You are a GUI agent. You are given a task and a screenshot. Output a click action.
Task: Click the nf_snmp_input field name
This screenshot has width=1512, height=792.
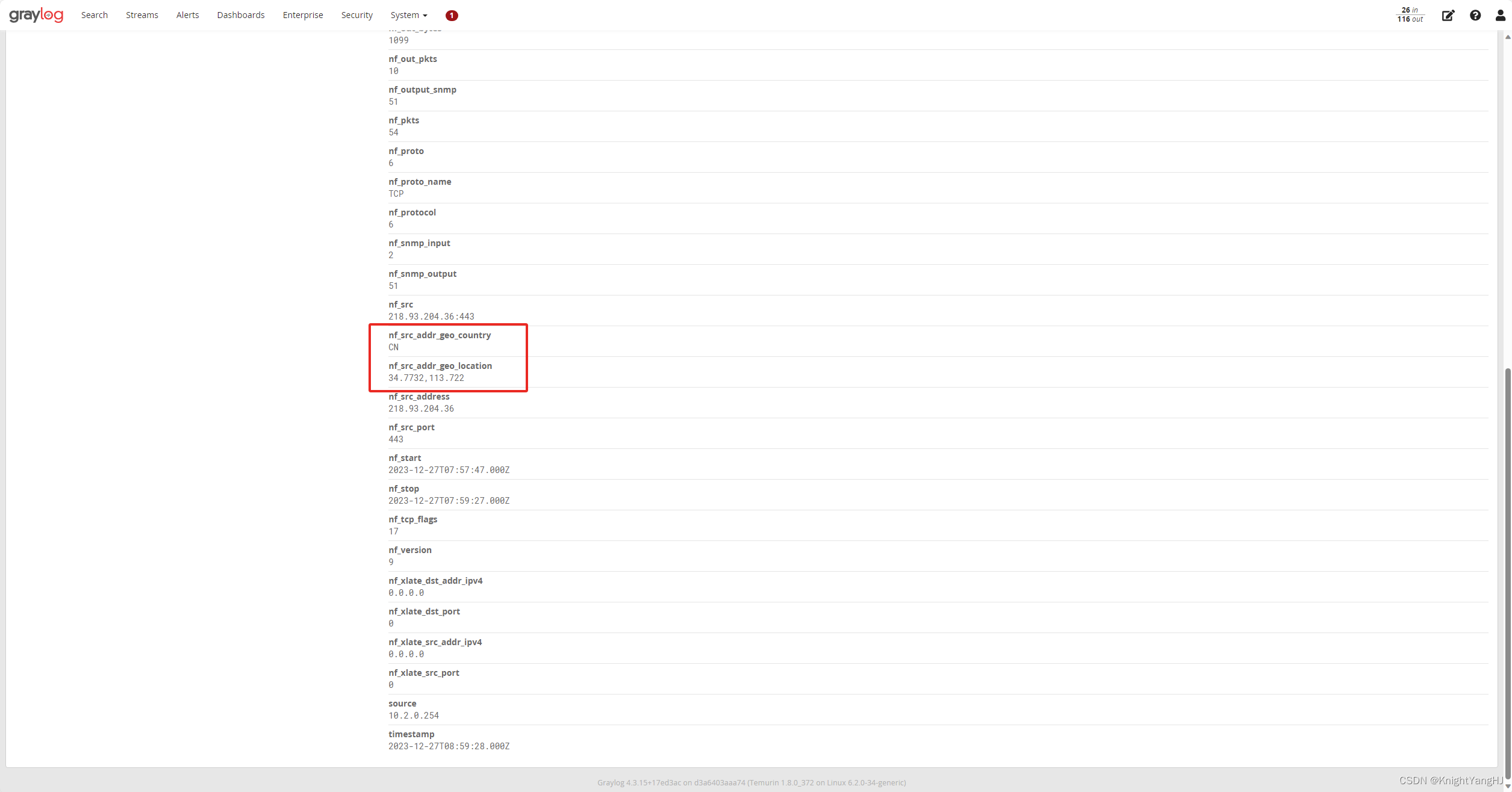(x=419, y=243)
